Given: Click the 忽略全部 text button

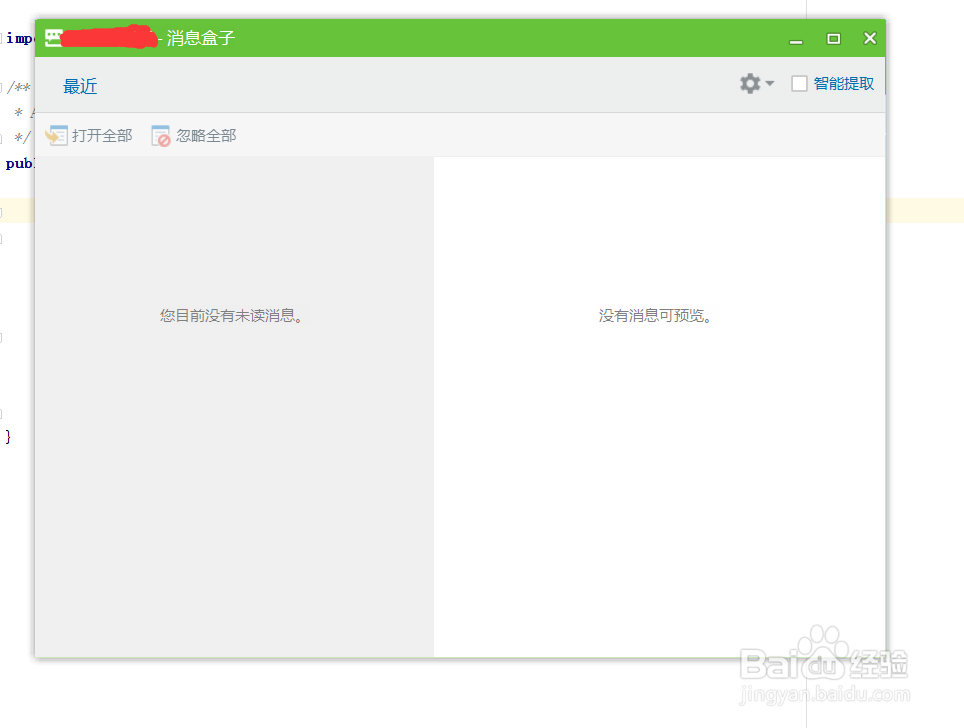Looking at the screenshot, I should (x=204, y=134).
